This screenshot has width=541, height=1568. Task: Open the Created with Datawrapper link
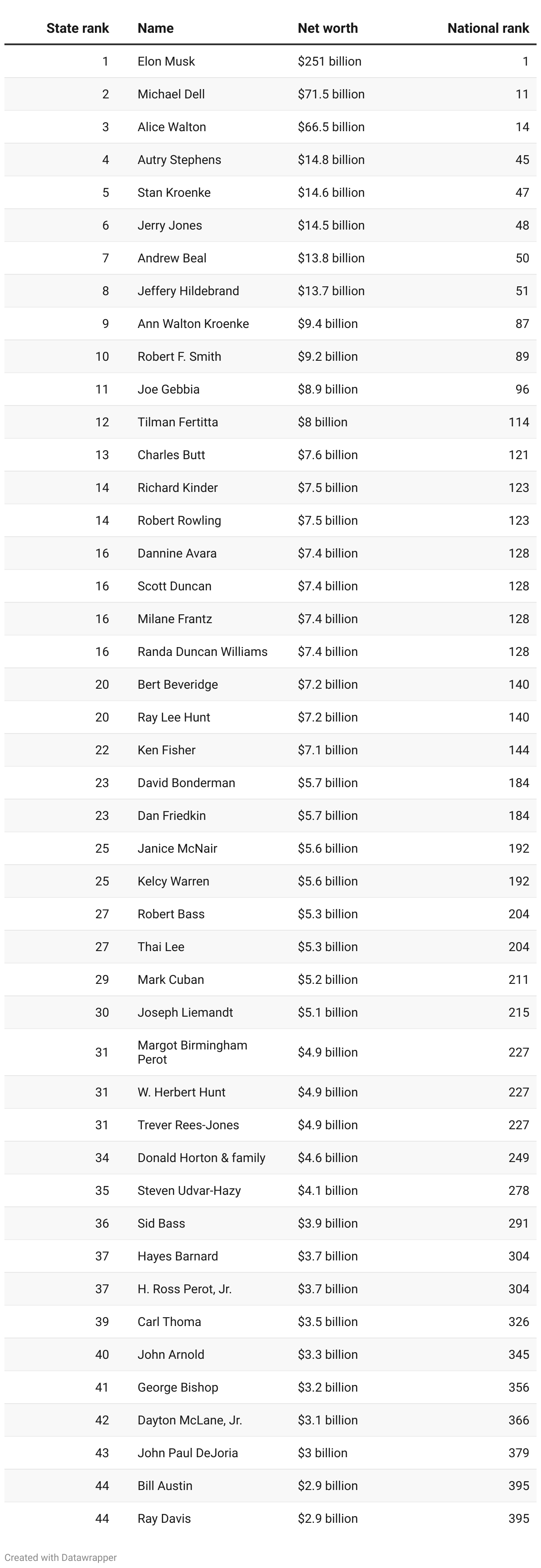tap(60, 1557)
